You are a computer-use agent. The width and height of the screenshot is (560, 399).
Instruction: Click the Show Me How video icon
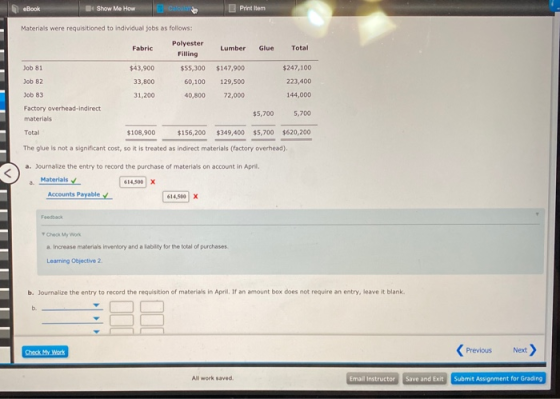[x=89, y=8]
